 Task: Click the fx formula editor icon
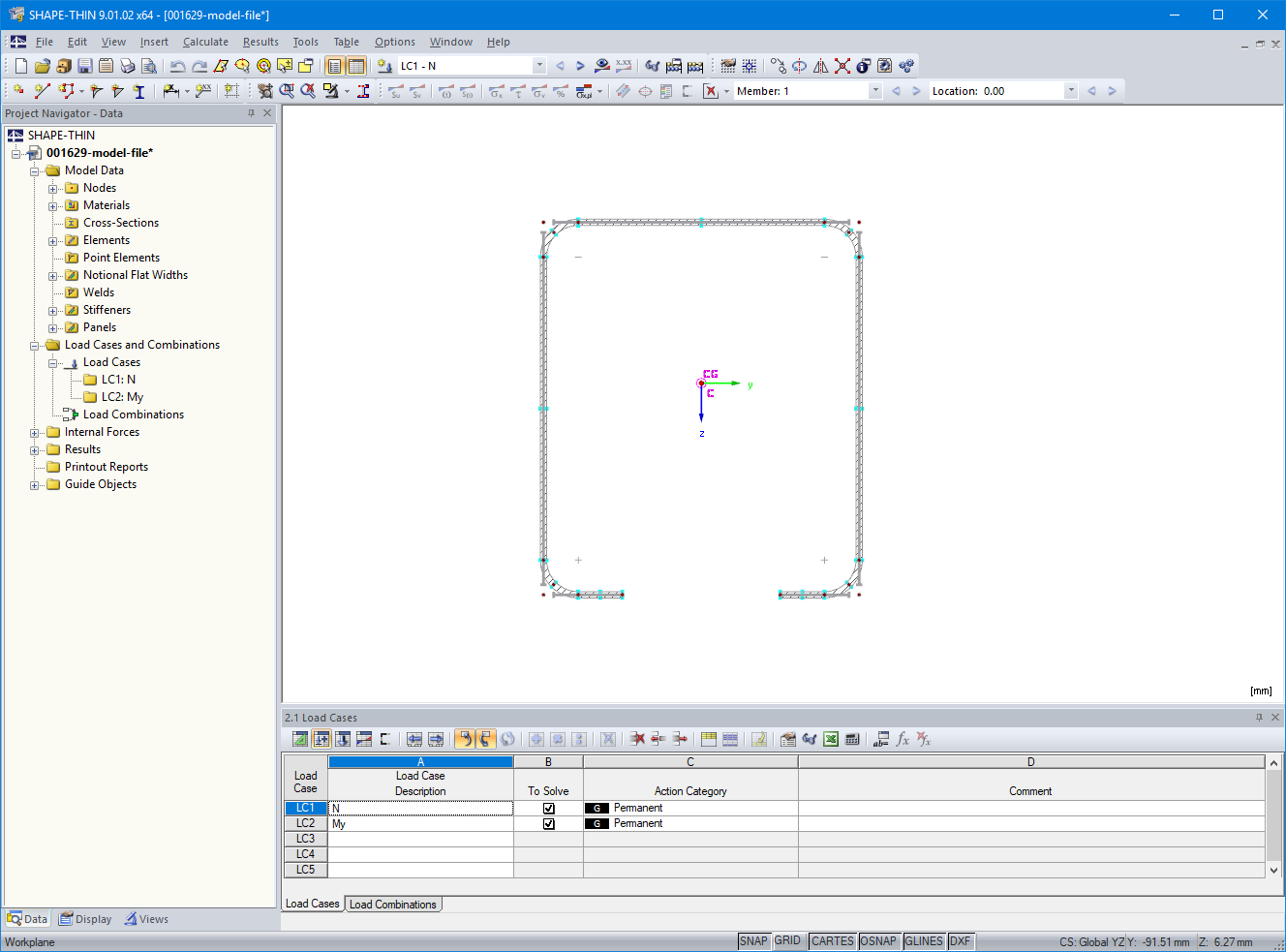click(903, 739)
